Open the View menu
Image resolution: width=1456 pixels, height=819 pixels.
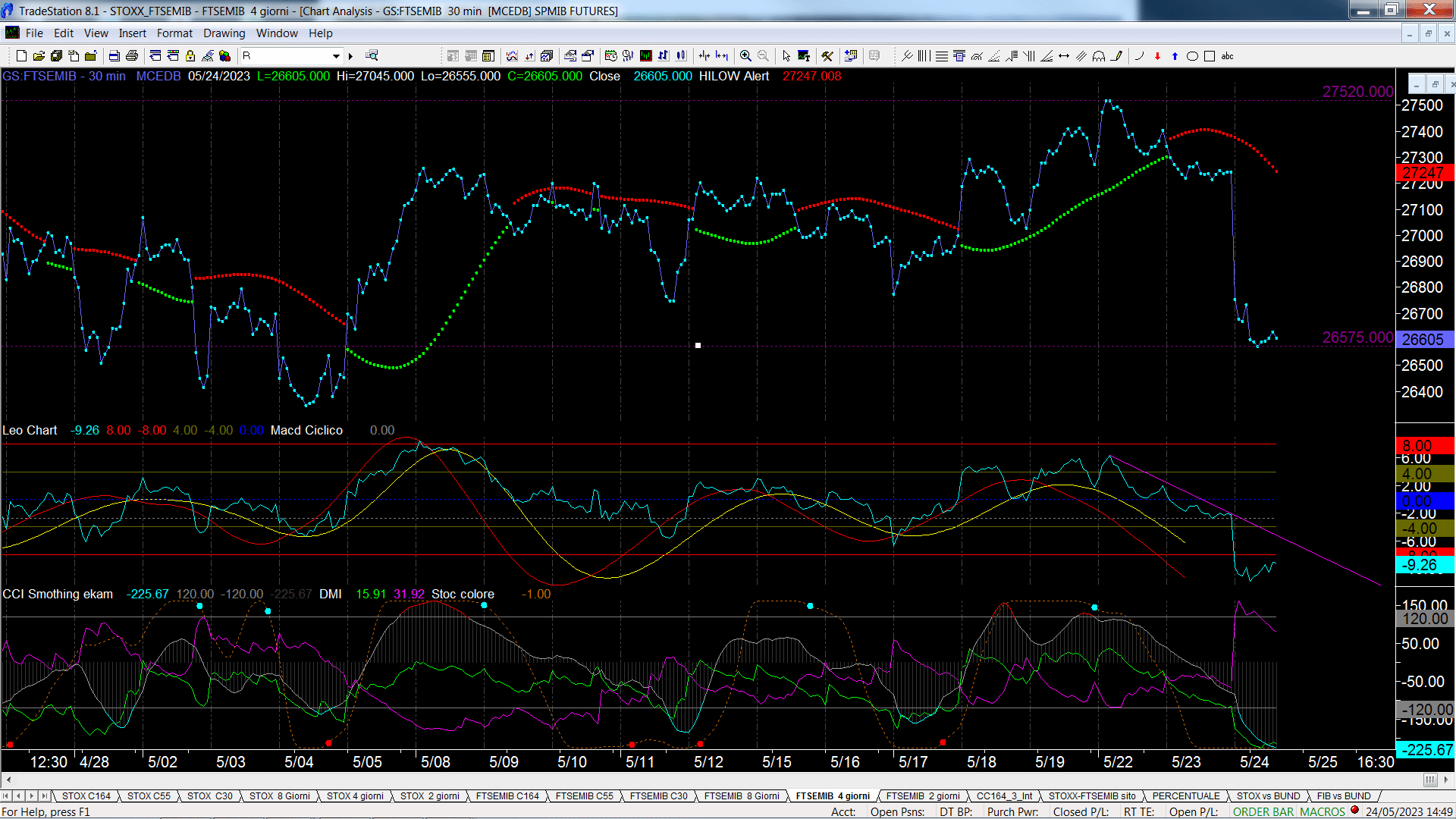[x=96, y=33]
